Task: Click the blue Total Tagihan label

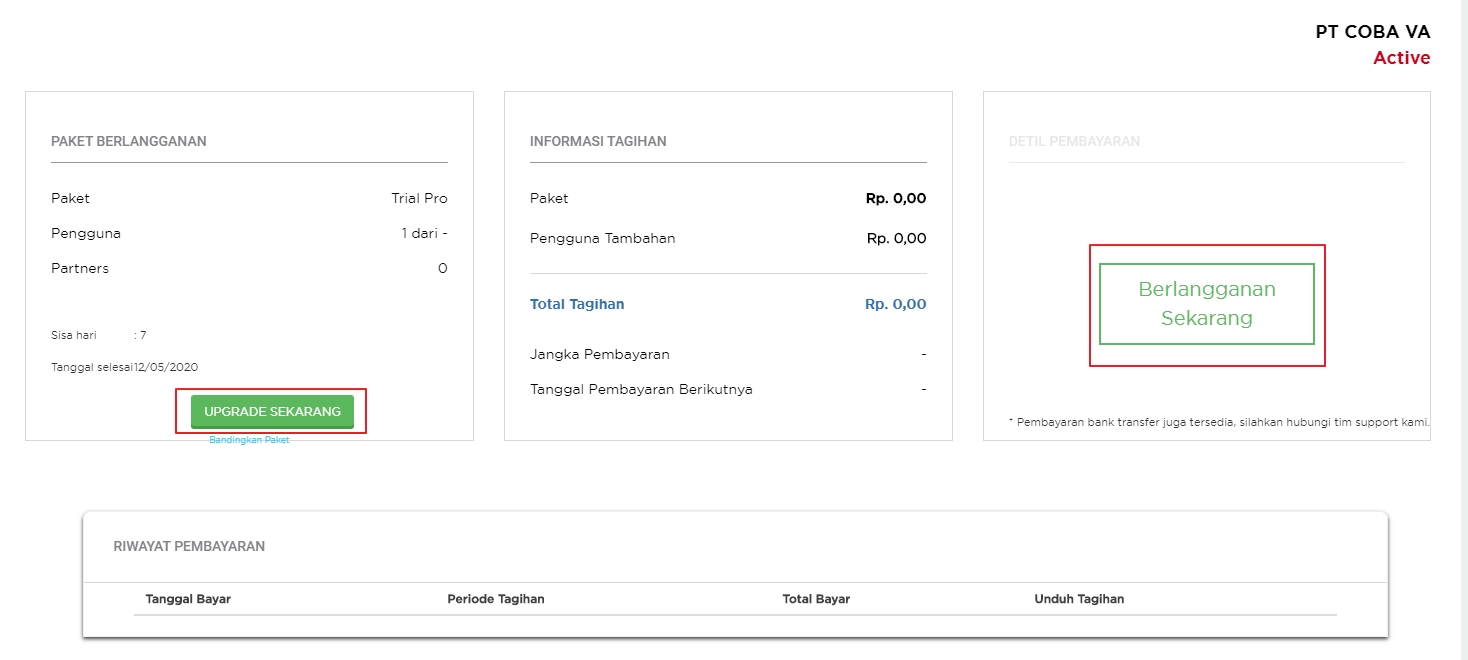Action: 577,304
